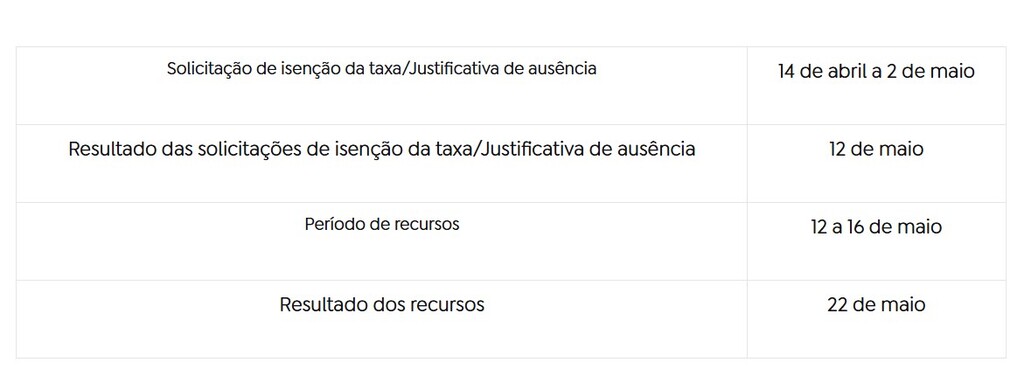Click the word 'abril' in the first date

848,71
